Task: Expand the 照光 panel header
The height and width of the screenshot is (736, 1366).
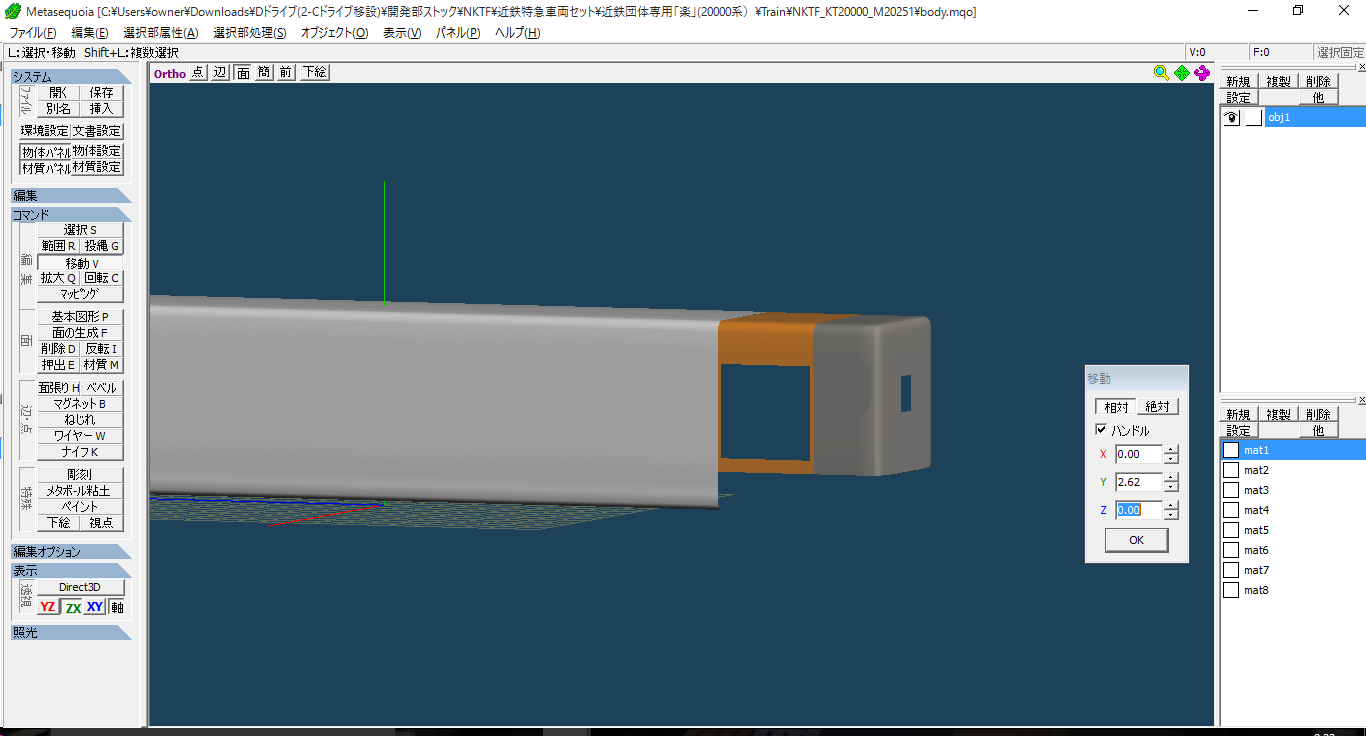Action: tap(71, 632)
